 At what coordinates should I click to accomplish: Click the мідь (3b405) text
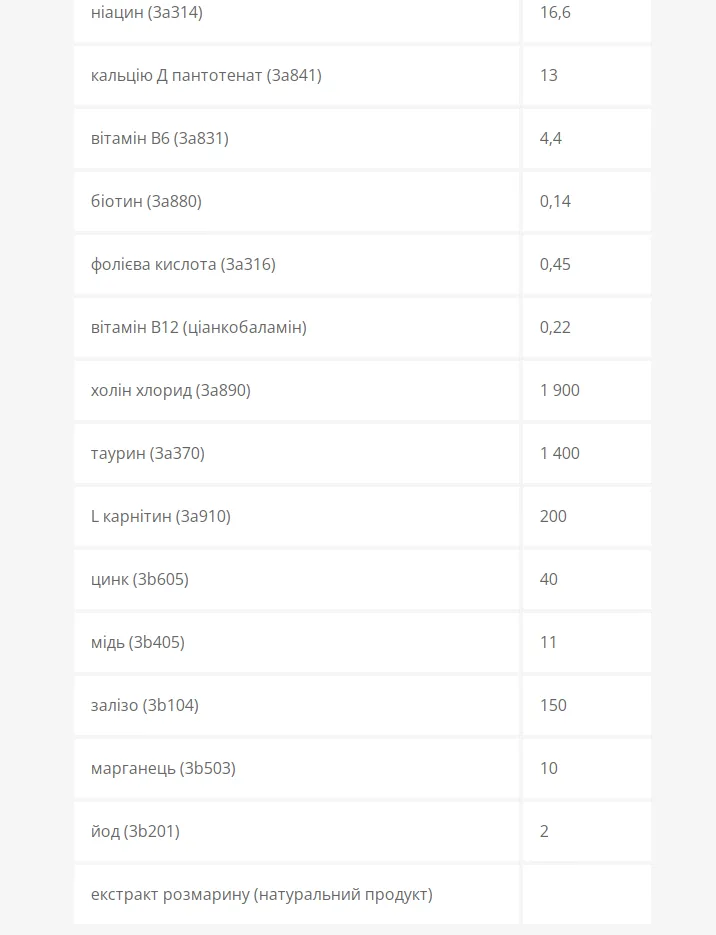tap(138, 642)
